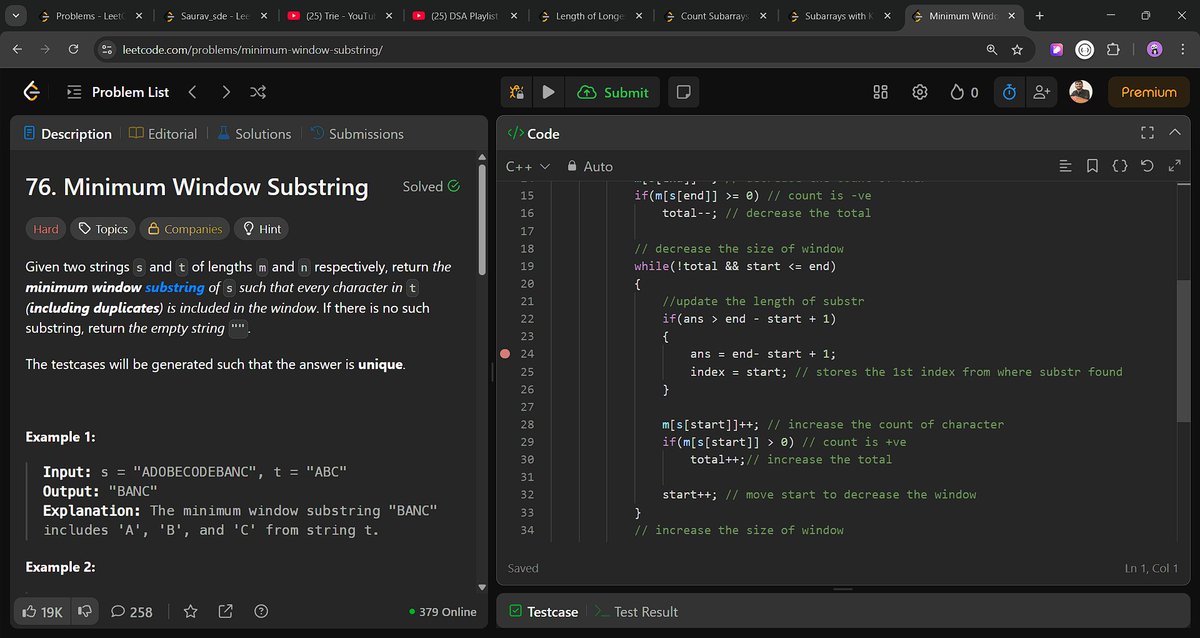The height and width of the screenshot is (638, 1200).
Task: Click the format code lines icon
Action: pos(1065,166)
